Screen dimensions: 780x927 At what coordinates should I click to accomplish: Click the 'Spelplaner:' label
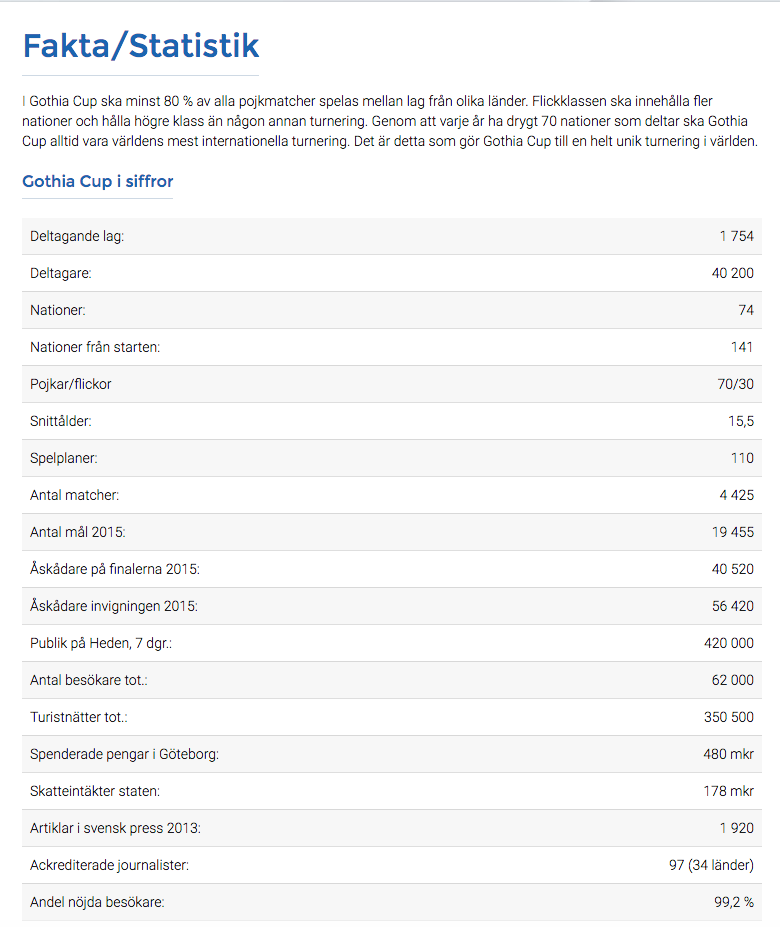pyautogui.click(x=64, y=458)
